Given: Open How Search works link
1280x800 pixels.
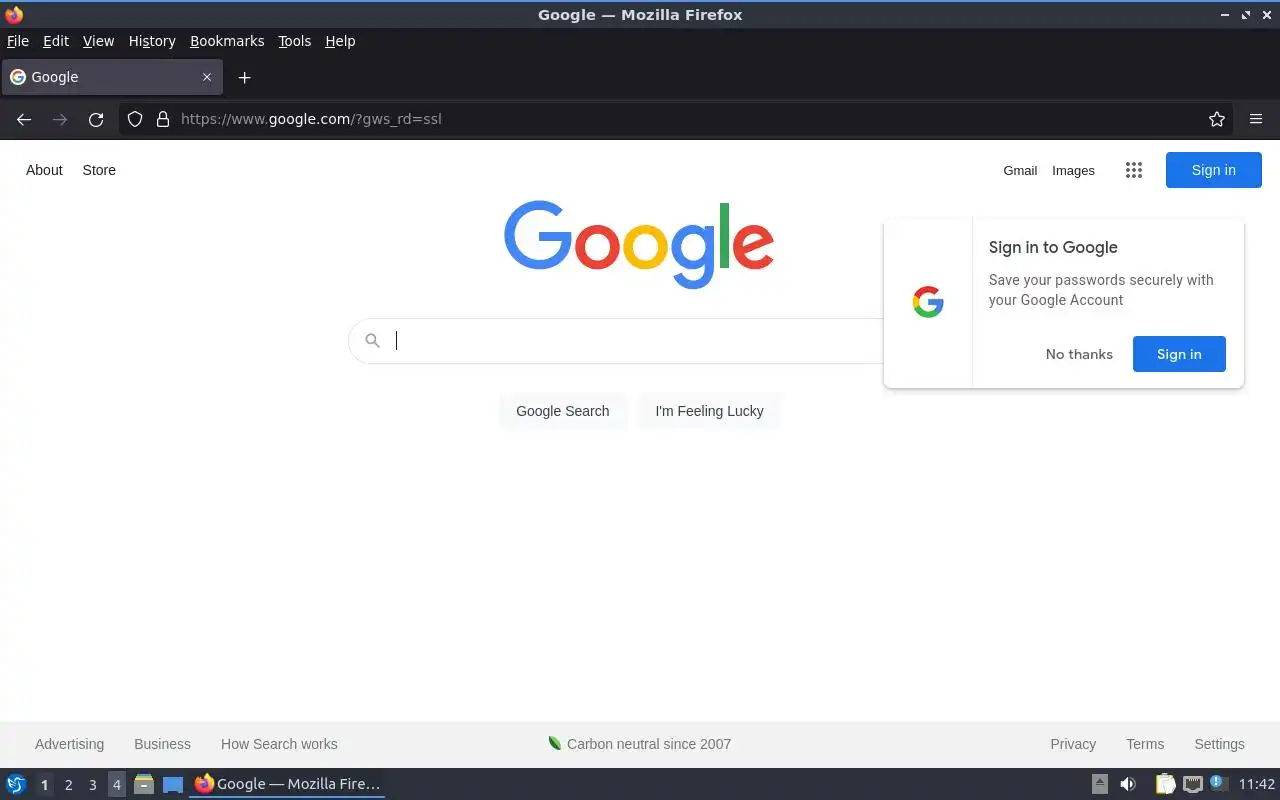Looking at the screenshot, I should click(279, 744).
